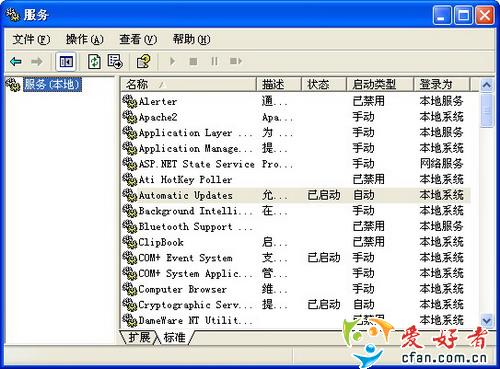Click gear icon beside Application Manage
This screenshot has width=500, height=369.
coord(130,148)
